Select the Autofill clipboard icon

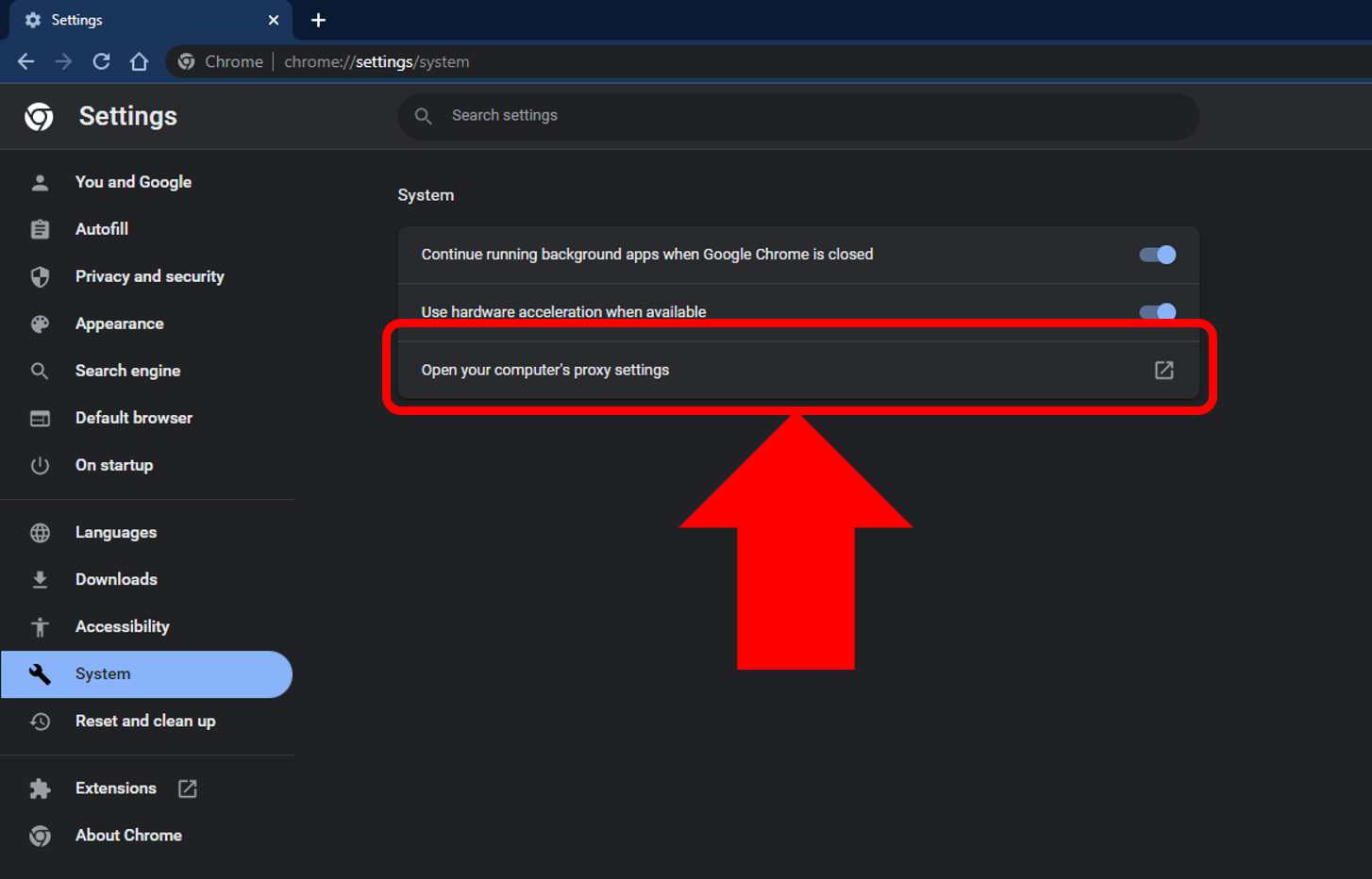pos(40,229)
